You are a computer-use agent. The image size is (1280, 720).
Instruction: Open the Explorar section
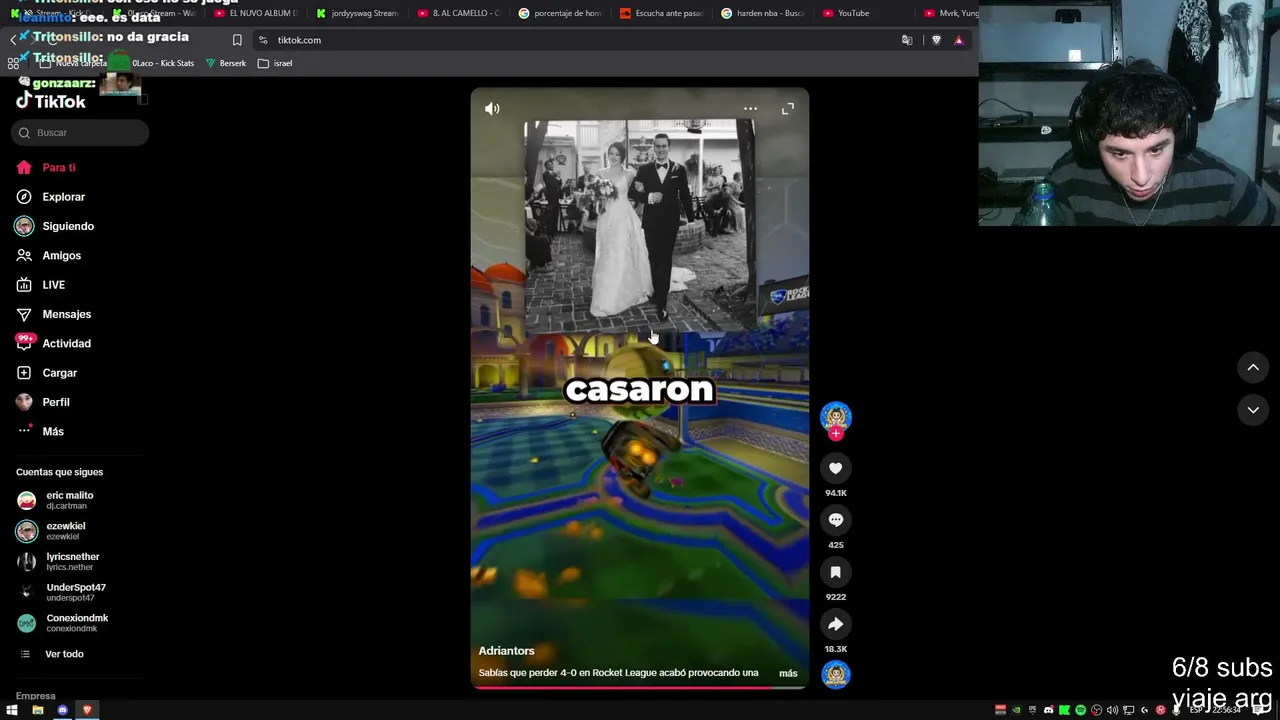pyautogui.click(x=51, y=197)
